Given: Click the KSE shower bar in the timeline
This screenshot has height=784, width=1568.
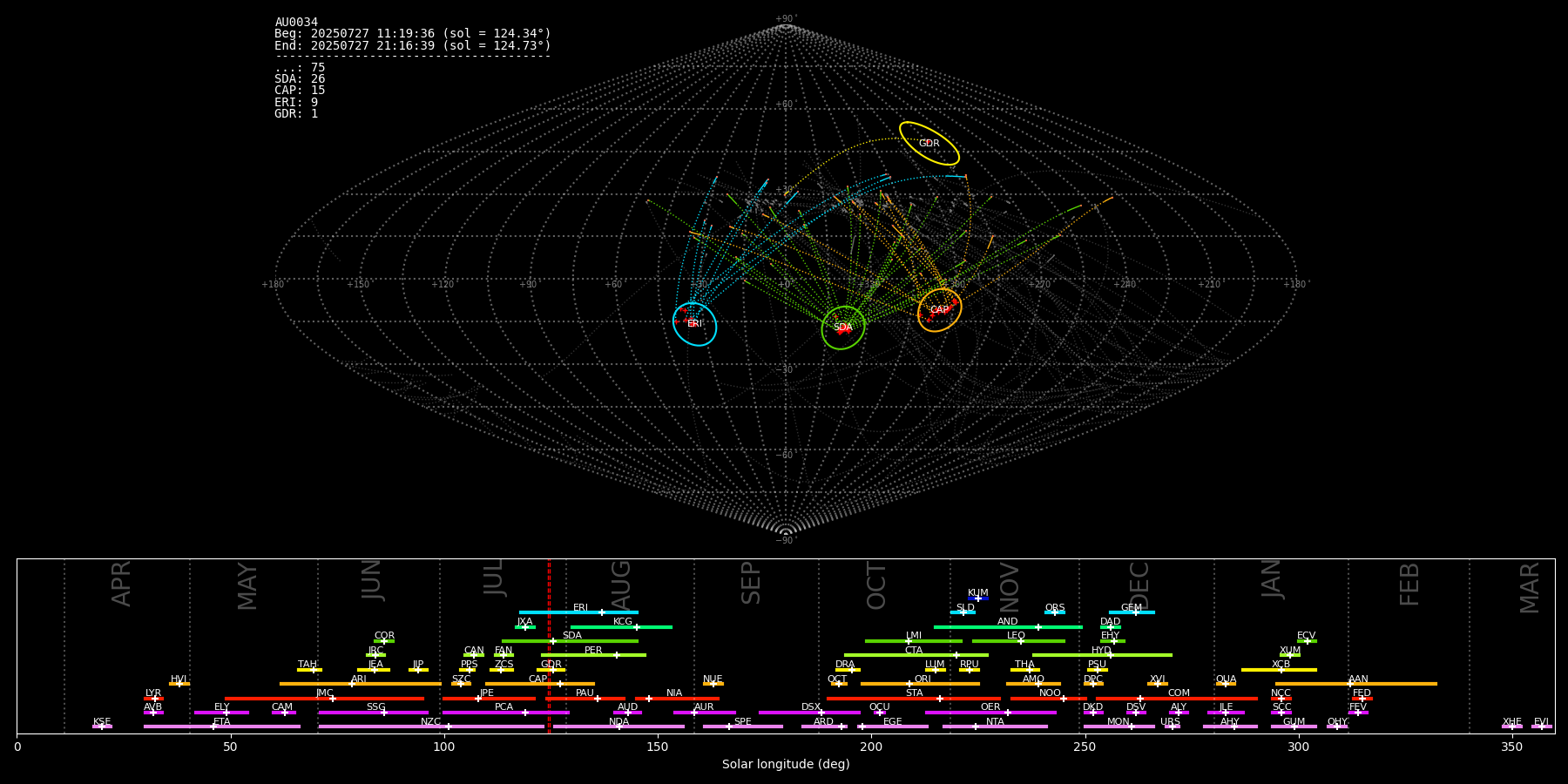Looking at the screenshot, I should (x=102, y=727).
